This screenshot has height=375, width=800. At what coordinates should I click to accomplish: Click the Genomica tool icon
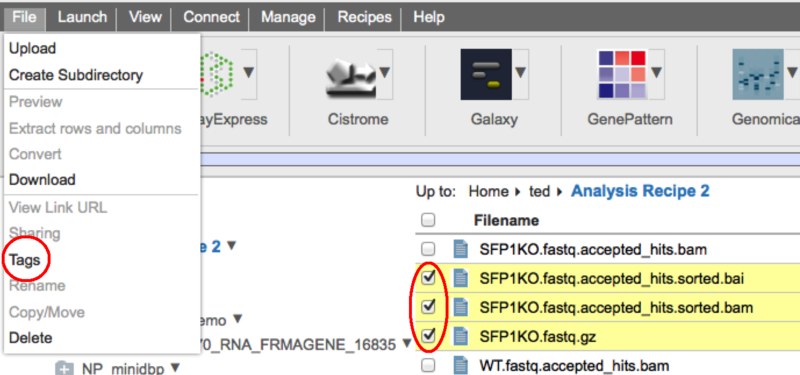758,74
